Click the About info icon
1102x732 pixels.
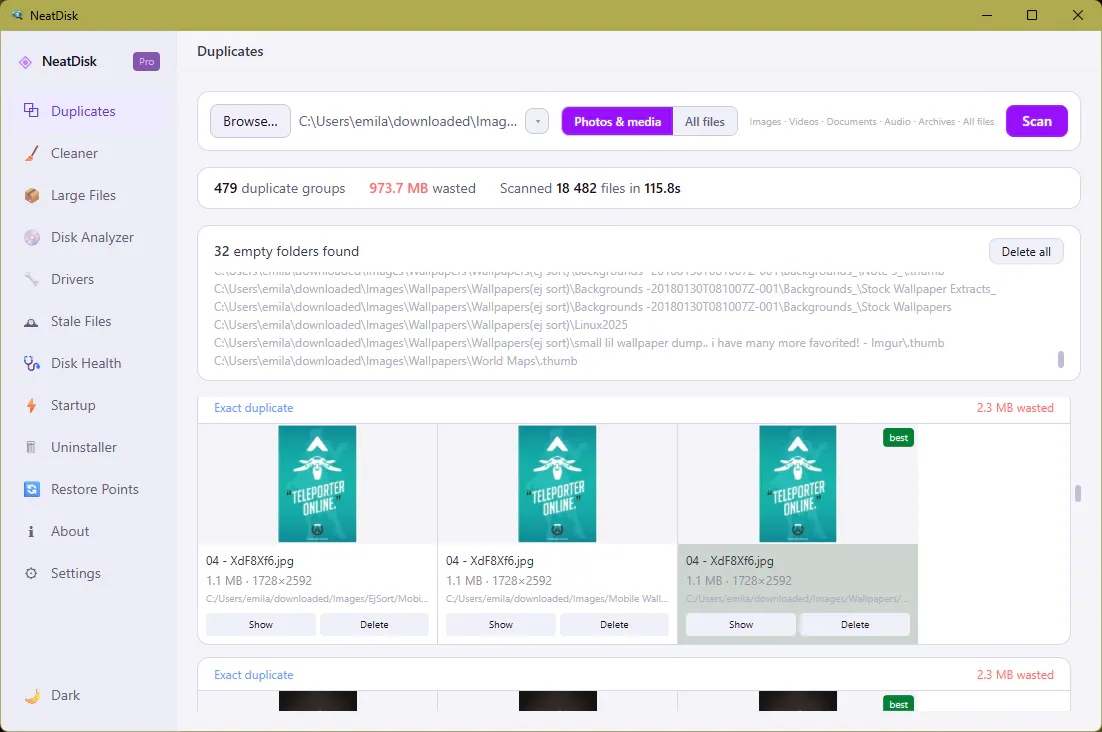click(31, 531)
